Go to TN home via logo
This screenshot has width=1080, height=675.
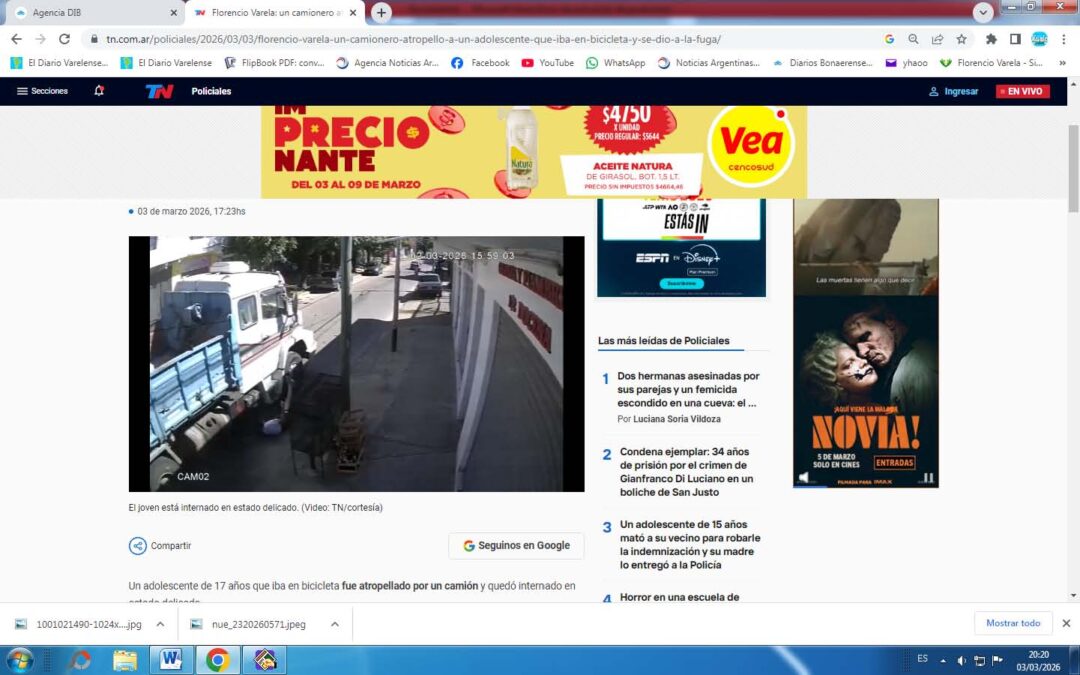(x=159, y=91)
